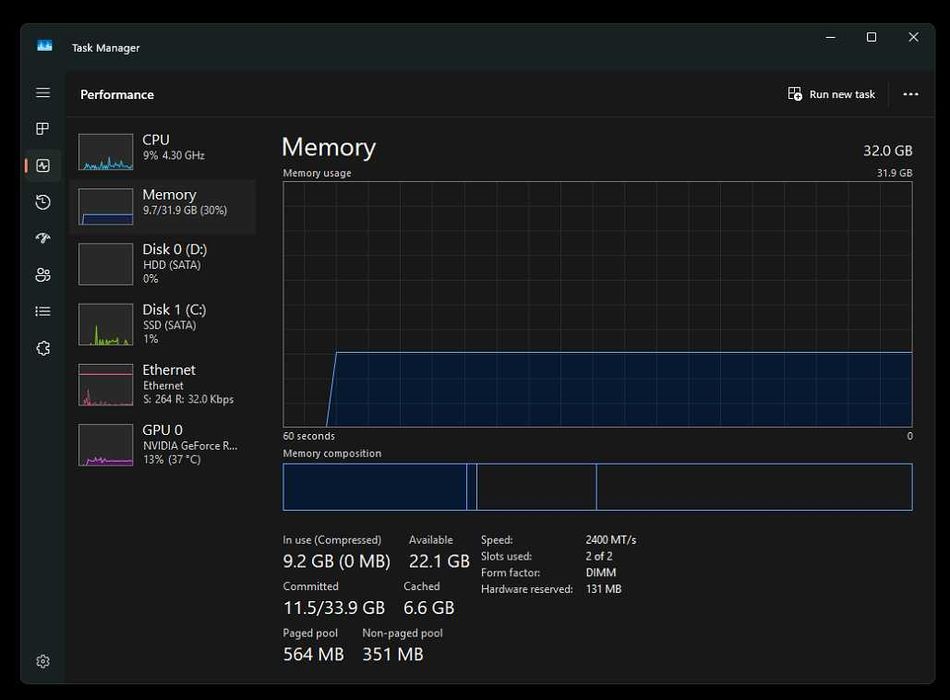950x700 pixels.
Task: Select Disk 0 (D:) HDD entry
Action: (160, 264)
